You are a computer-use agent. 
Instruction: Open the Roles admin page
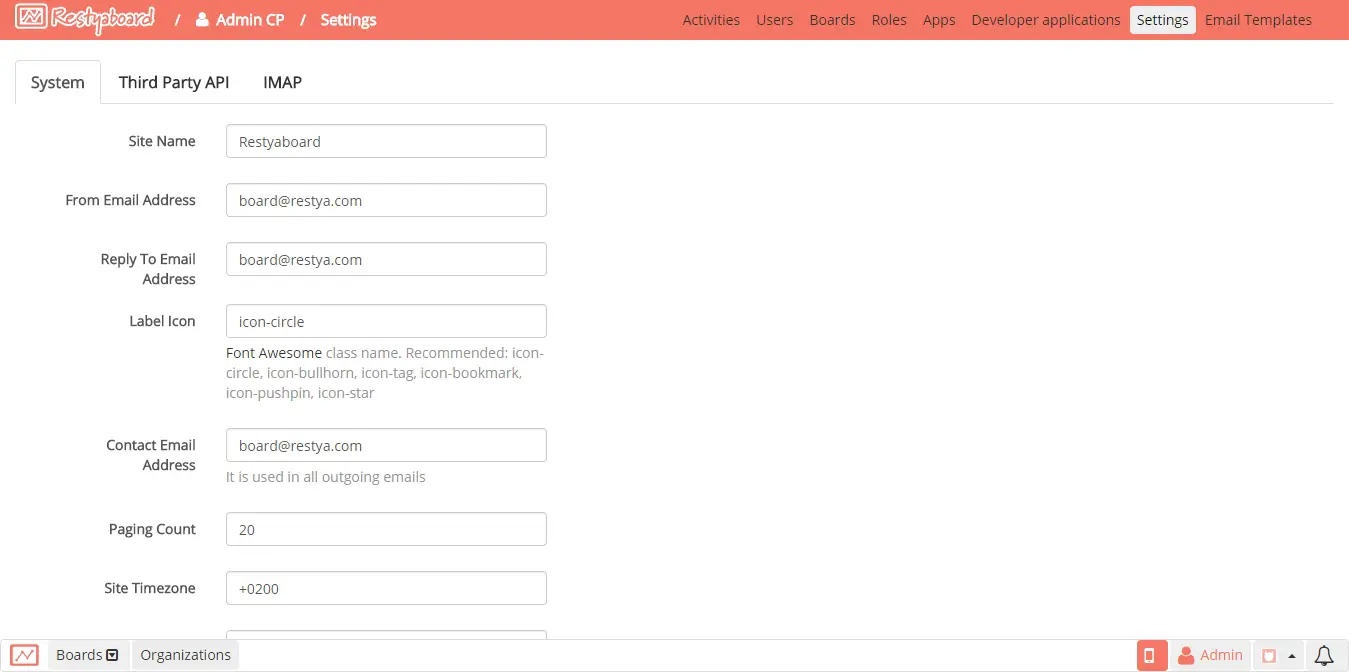click(x=889, y=20)
